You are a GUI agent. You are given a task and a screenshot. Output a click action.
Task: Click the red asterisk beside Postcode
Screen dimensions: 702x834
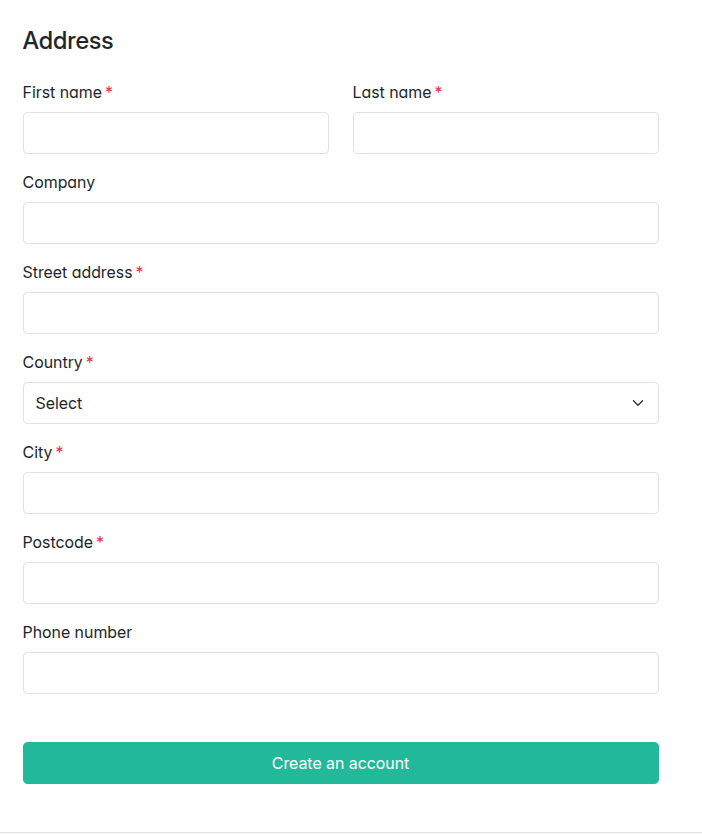pyautogui.click(x=100, y=541)
